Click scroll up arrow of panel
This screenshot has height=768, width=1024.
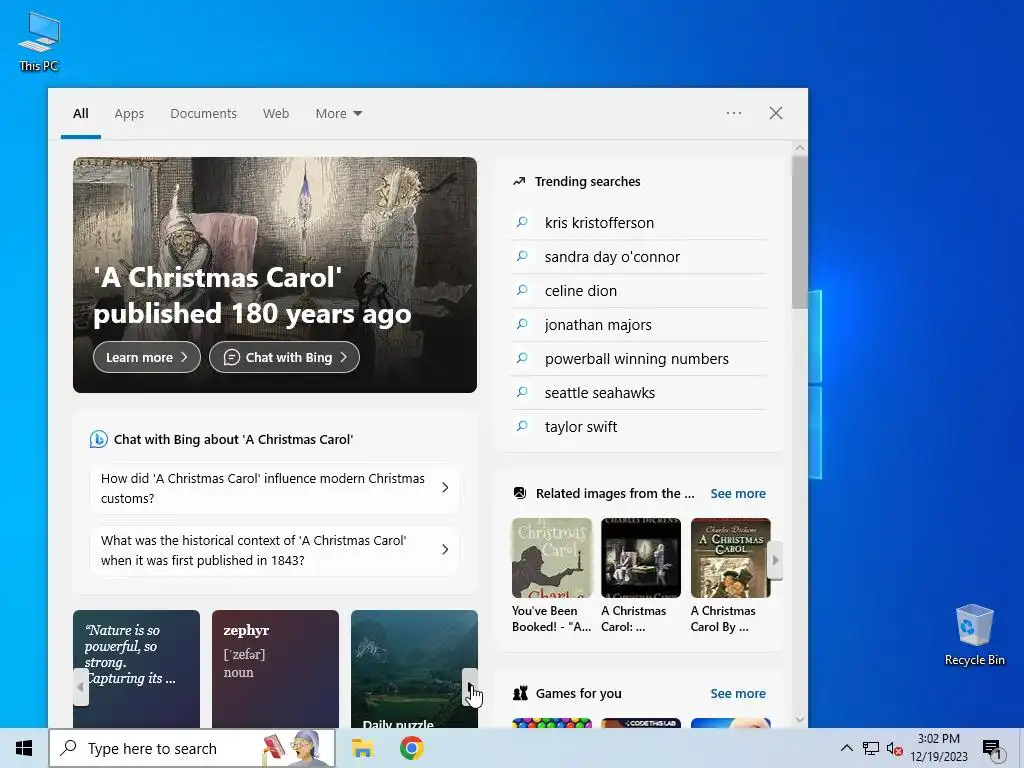point(800,148)
